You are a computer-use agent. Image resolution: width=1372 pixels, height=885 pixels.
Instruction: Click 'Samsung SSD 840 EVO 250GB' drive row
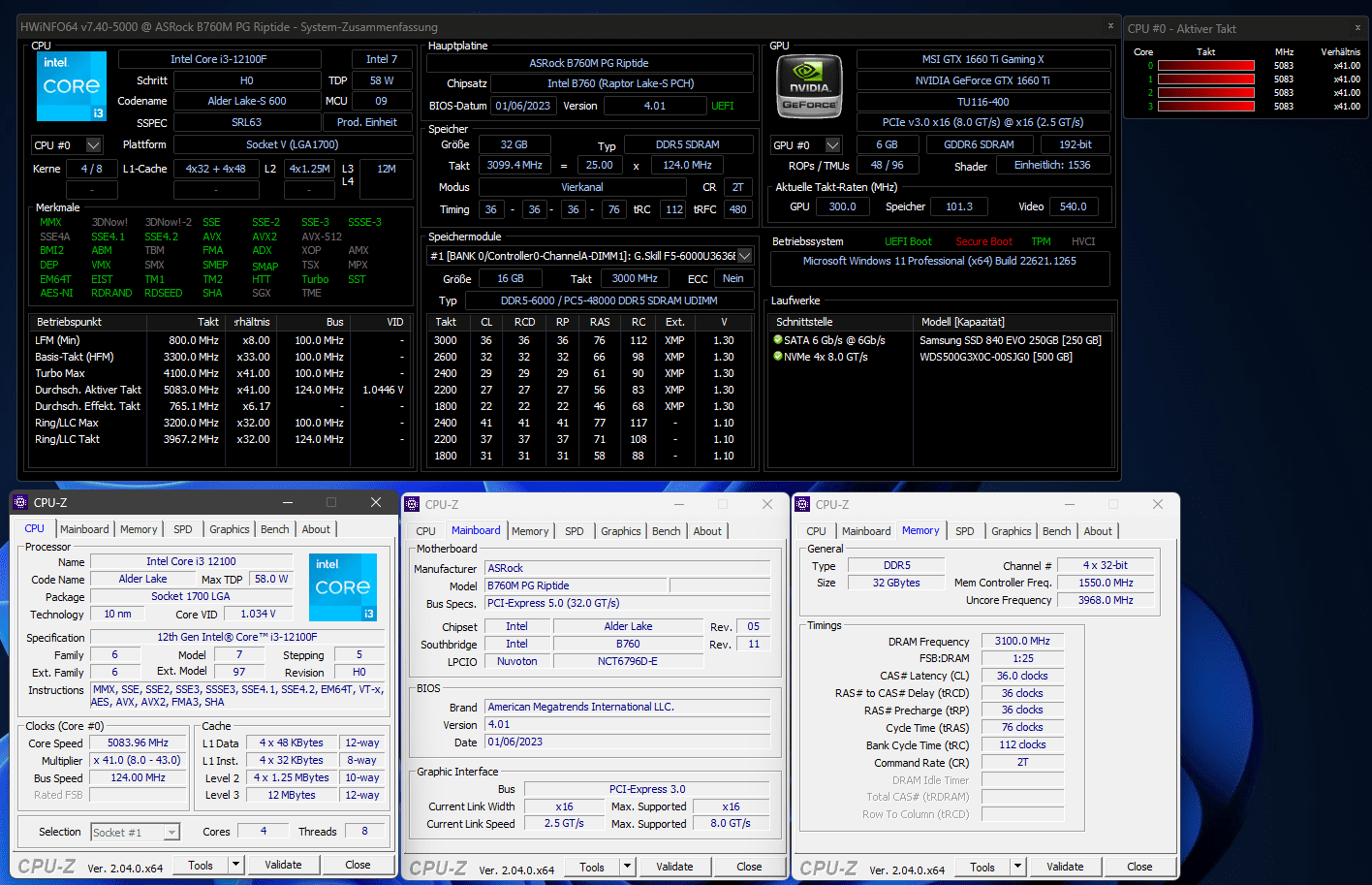(x=1010, y=340)
